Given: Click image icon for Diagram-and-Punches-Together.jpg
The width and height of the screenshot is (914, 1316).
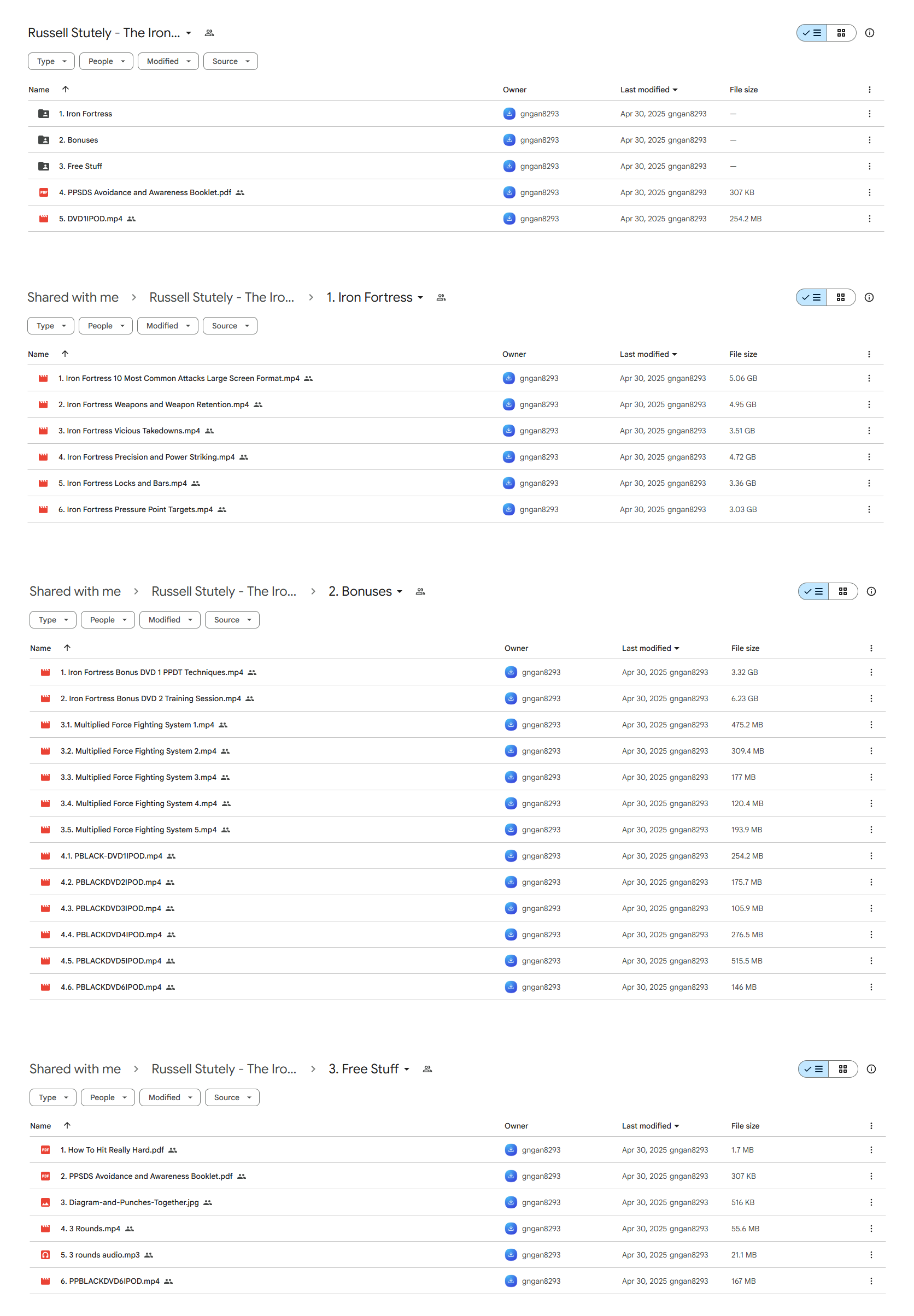Looking at the screenshot, I should coord(45,1203).
